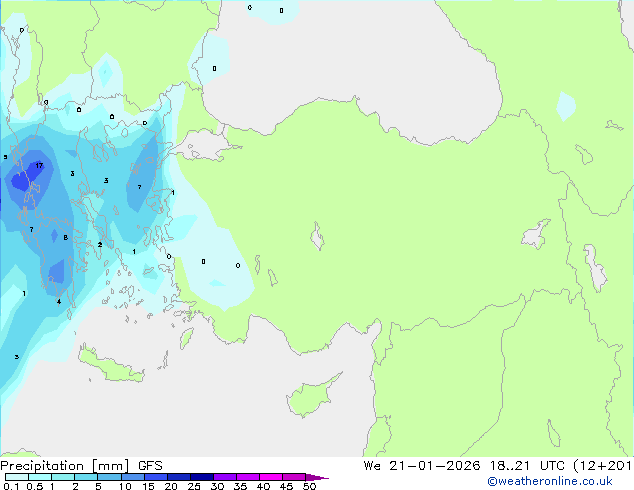Pick the legend swatch between 45 and 50
634x490 pixels.
[x=294, y=477]
